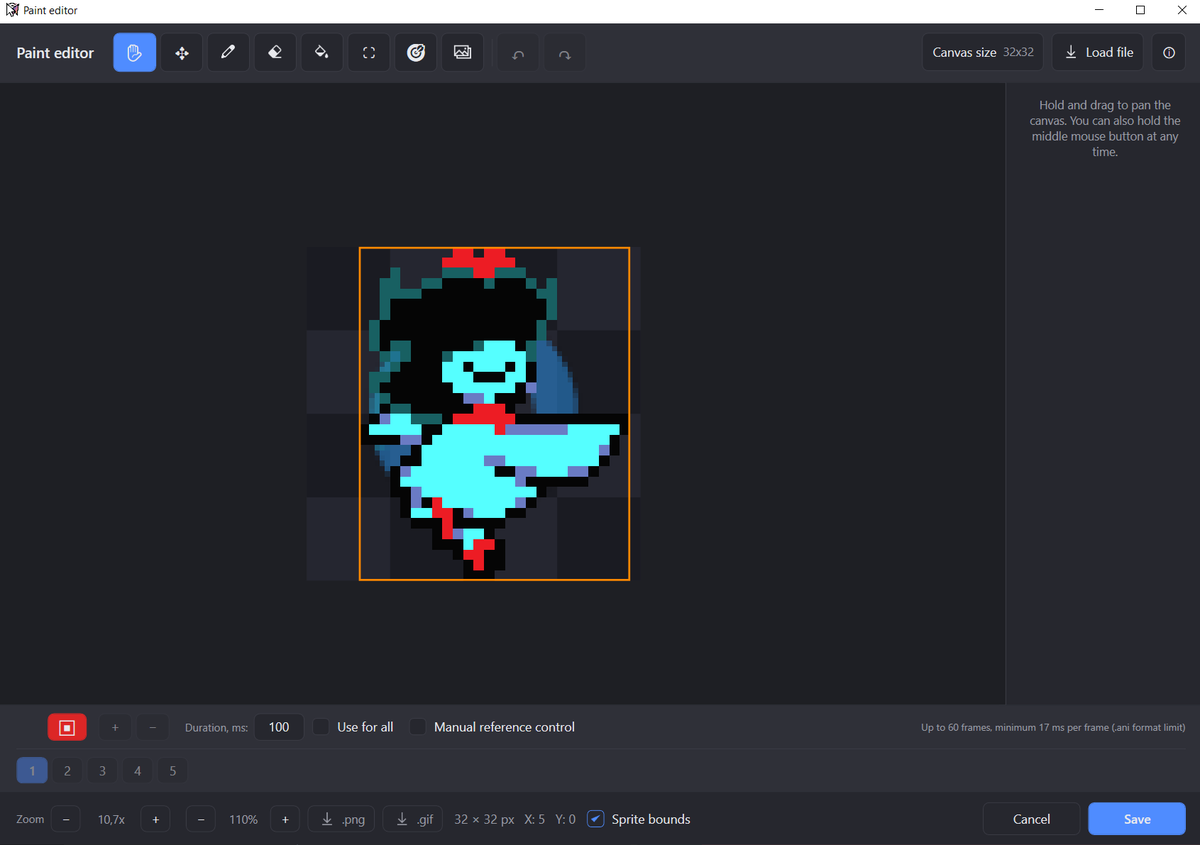Screen dimensions: 1200x845
Task: Open the reference image tool
Action: (x=462, y=52)
